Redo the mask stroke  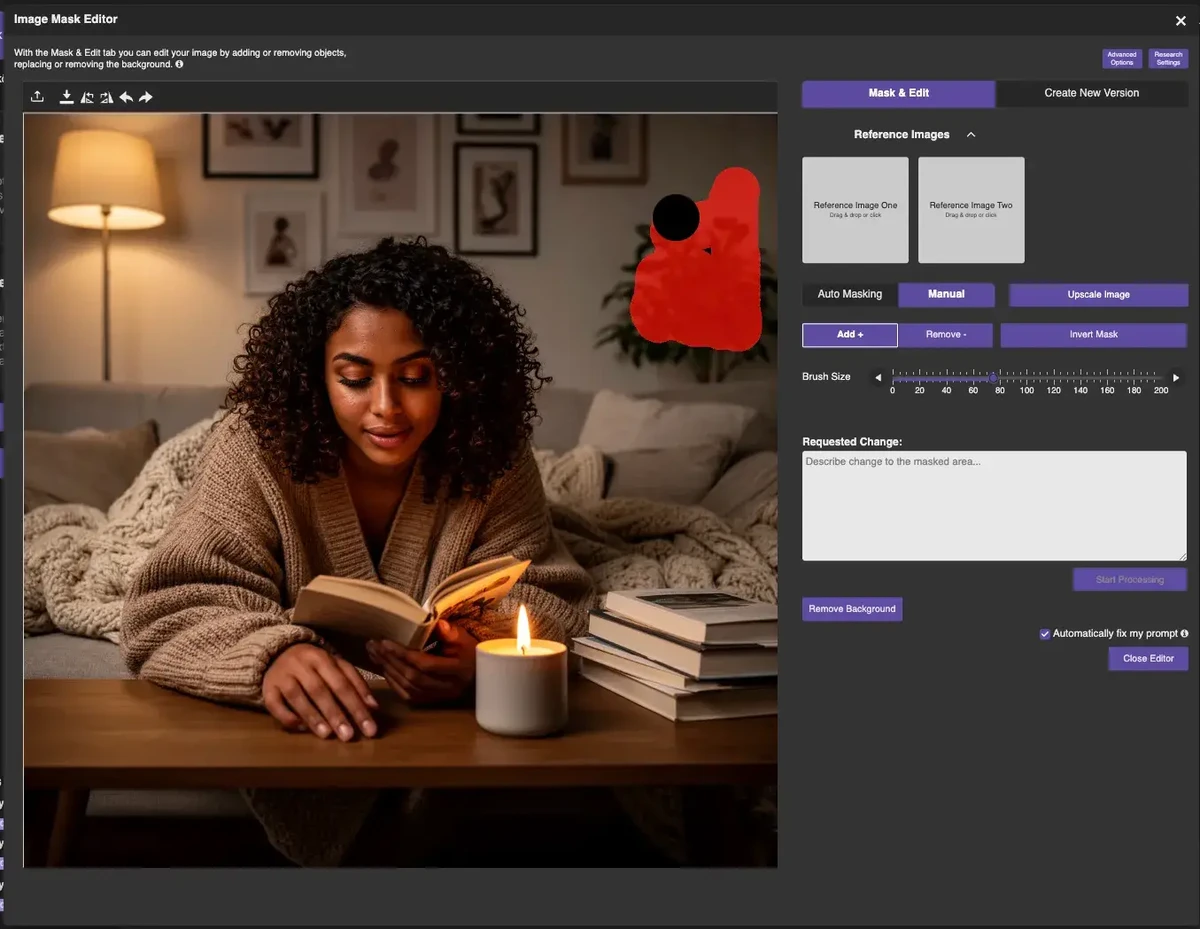coord(146,97)
